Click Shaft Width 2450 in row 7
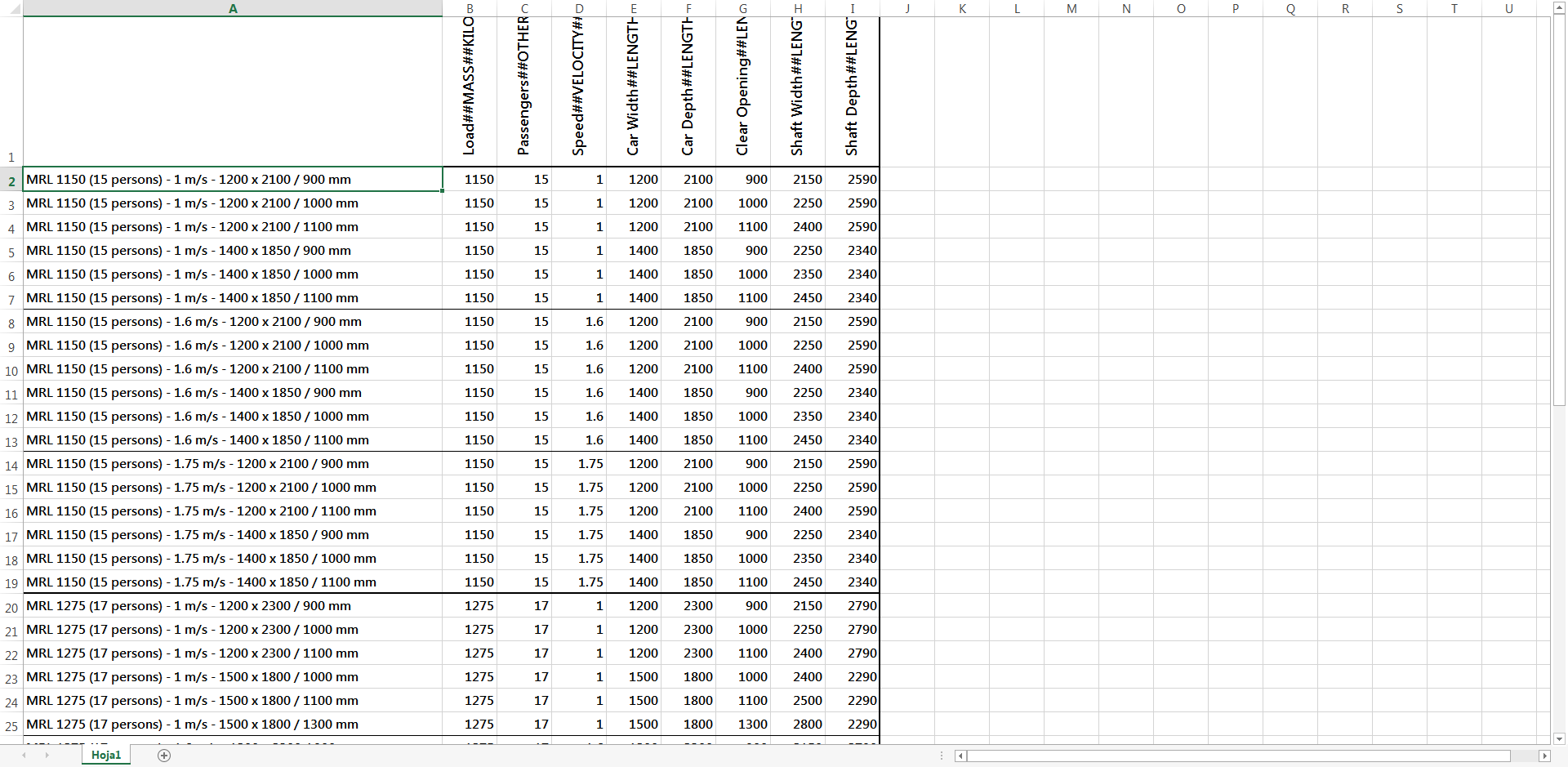The width and height of the screenshot is (1568, 767). pyautogui.click(x=798, y=297)
